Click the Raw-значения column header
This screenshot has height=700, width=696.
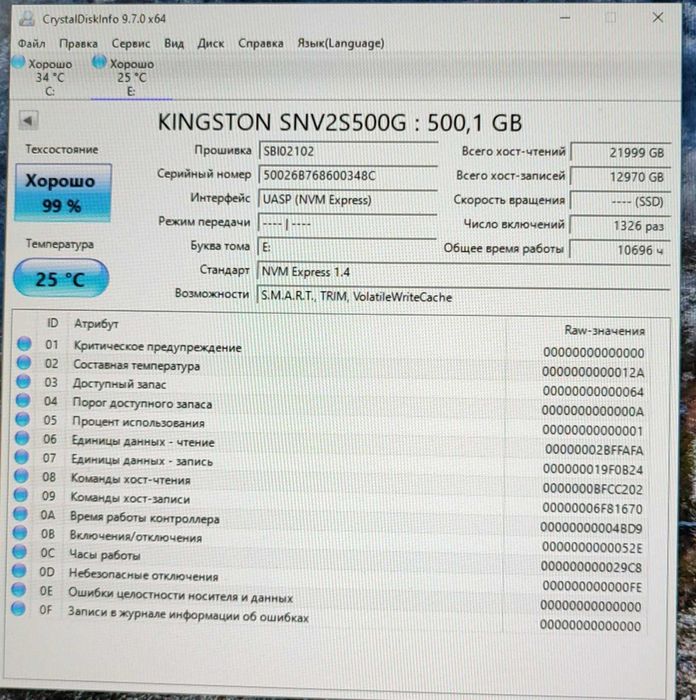click(x=604, y=331)
